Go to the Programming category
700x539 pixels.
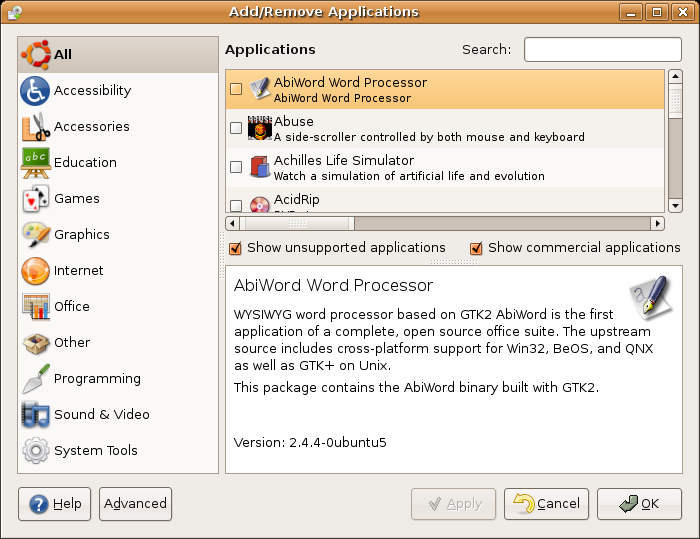118,379
